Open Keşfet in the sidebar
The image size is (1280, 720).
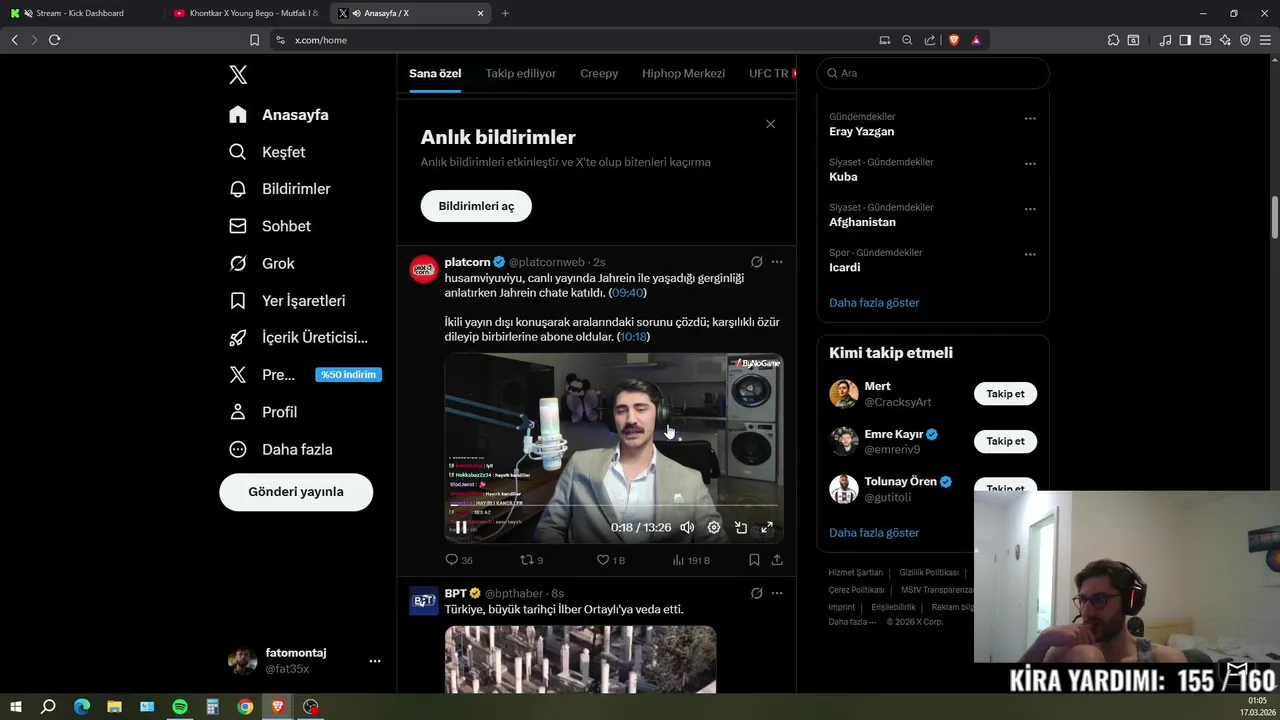pyautogui.click(x=267, y=152)
